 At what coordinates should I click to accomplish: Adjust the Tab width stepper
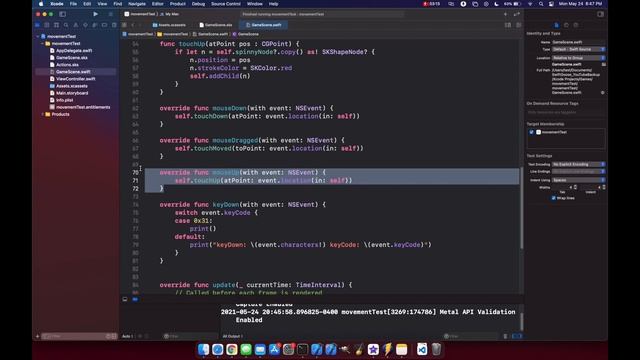pos(576,187)
